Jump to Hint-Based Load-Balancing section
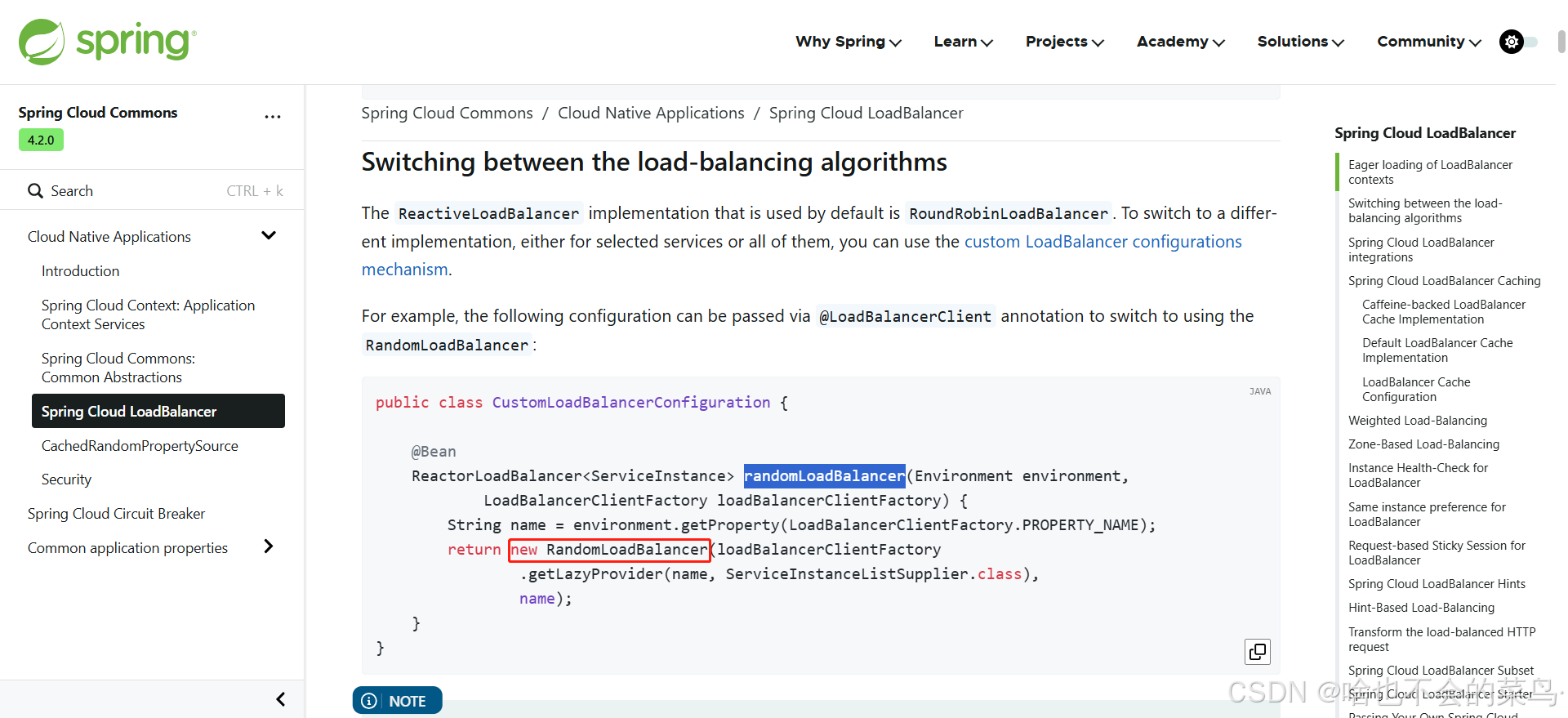The image size is (1568, 718). [x=1421, y=608]
